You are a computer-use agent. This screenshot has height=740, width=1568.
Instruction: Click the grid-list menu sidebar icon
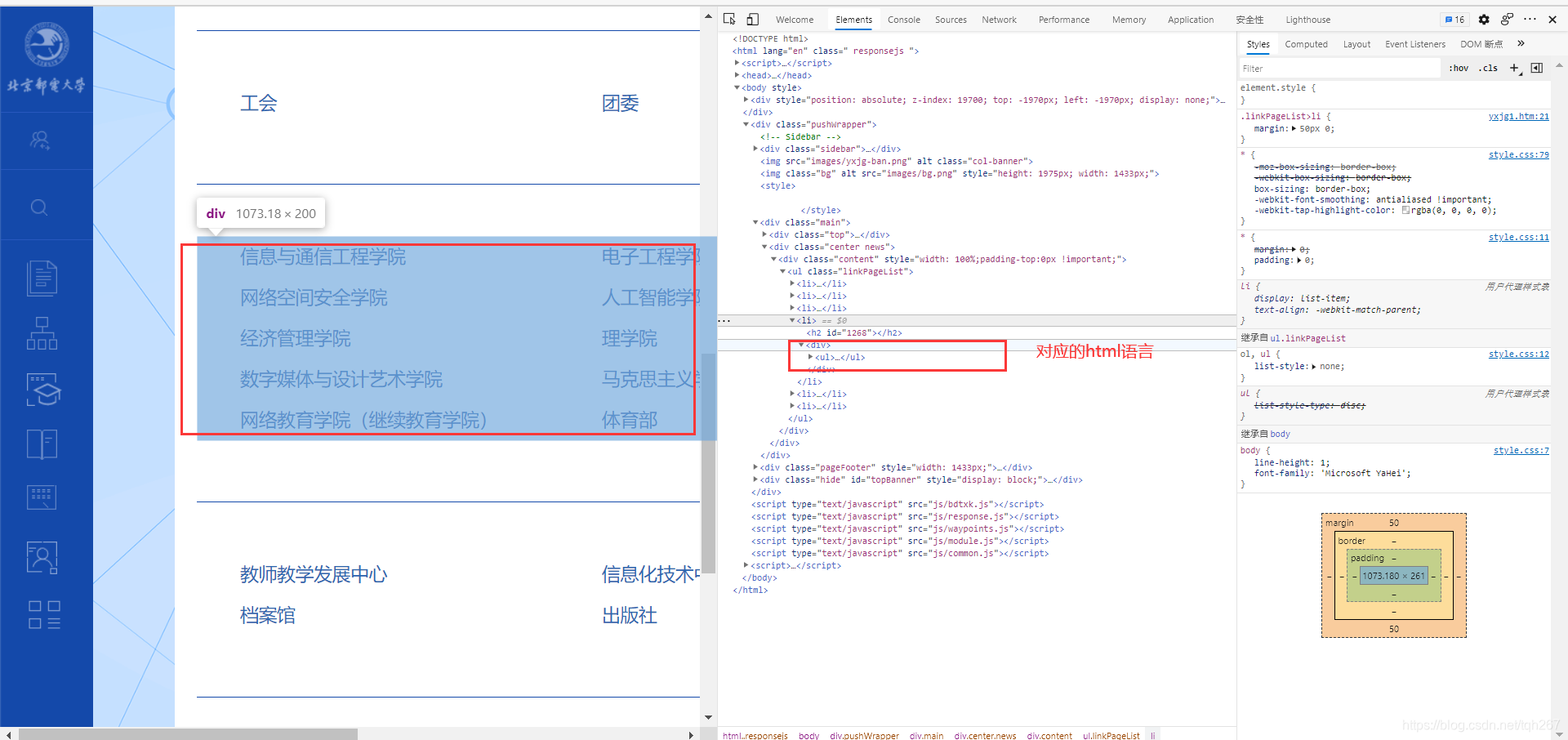[x=44, y=615]
